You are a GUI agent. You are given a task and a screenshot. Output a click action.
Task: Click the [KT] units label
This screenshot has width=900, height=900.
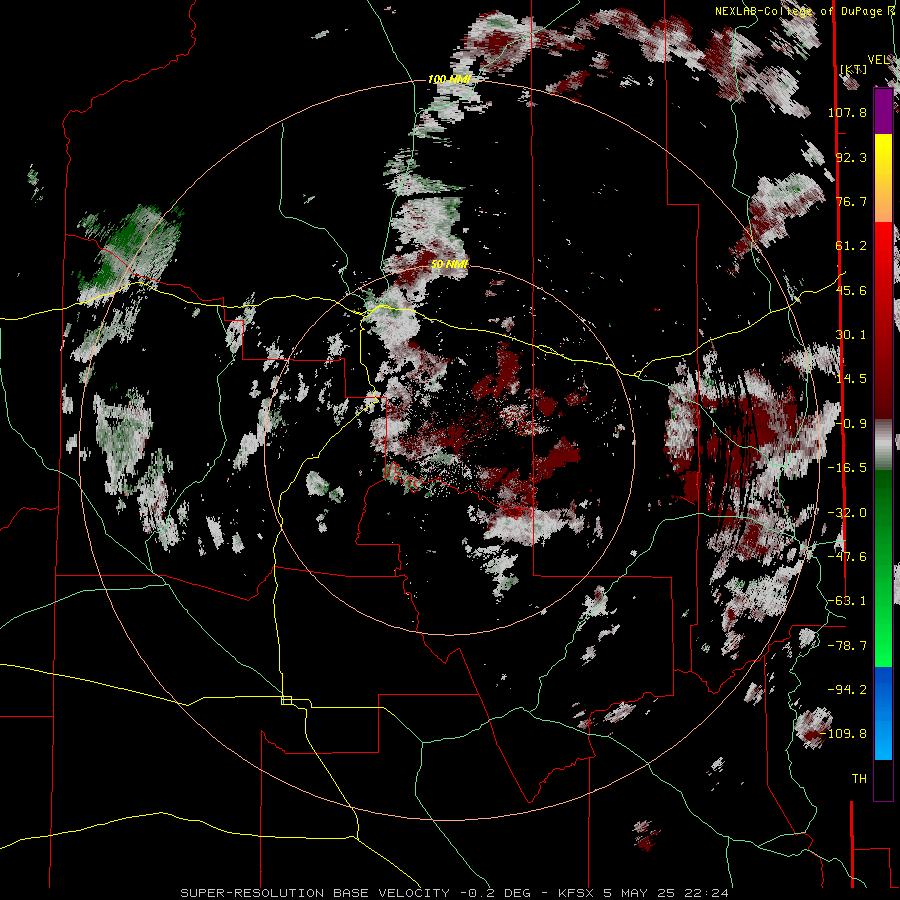point(854,69)
